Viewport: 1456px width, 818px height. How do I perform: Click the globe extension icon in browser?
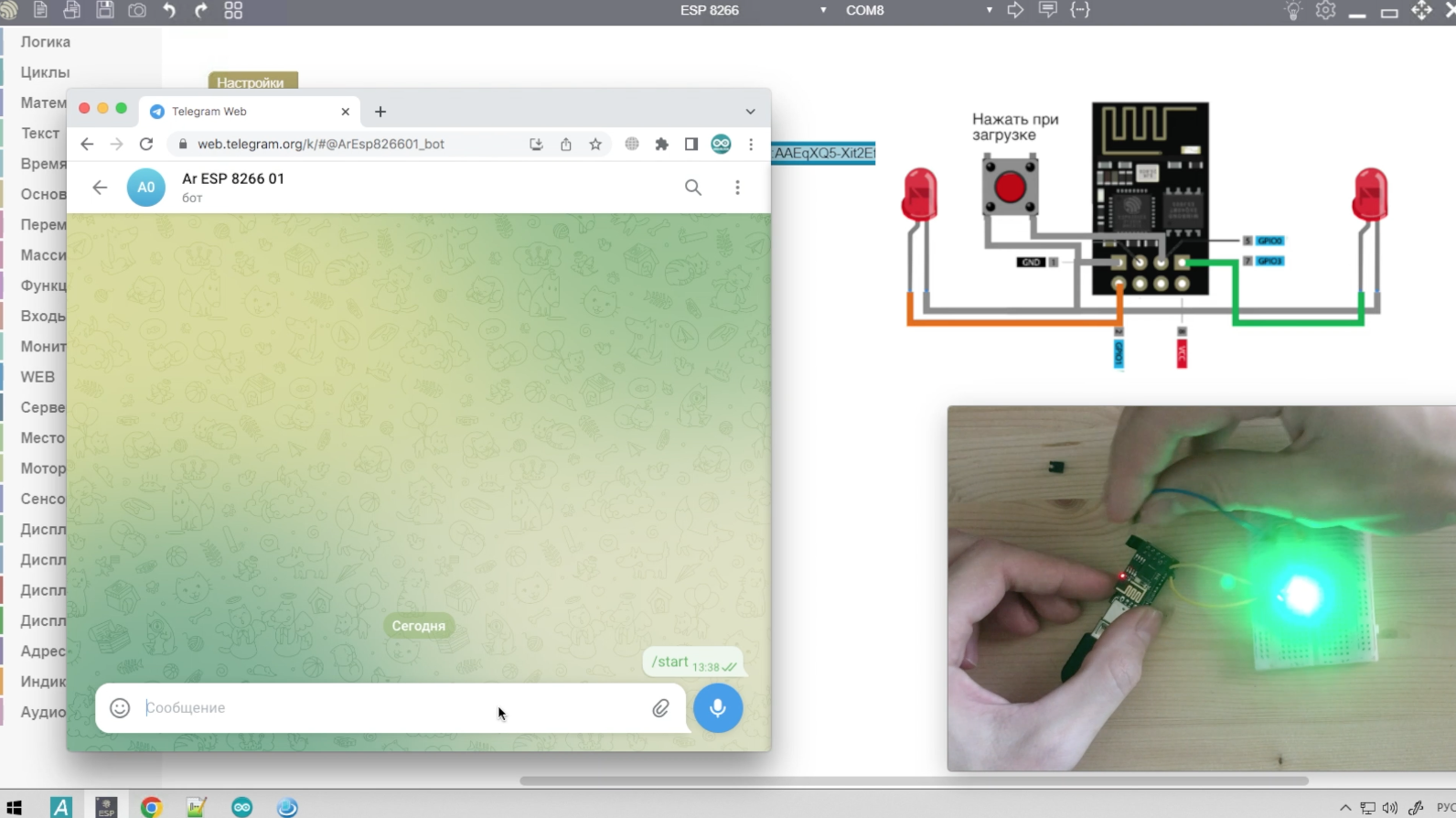632,144
